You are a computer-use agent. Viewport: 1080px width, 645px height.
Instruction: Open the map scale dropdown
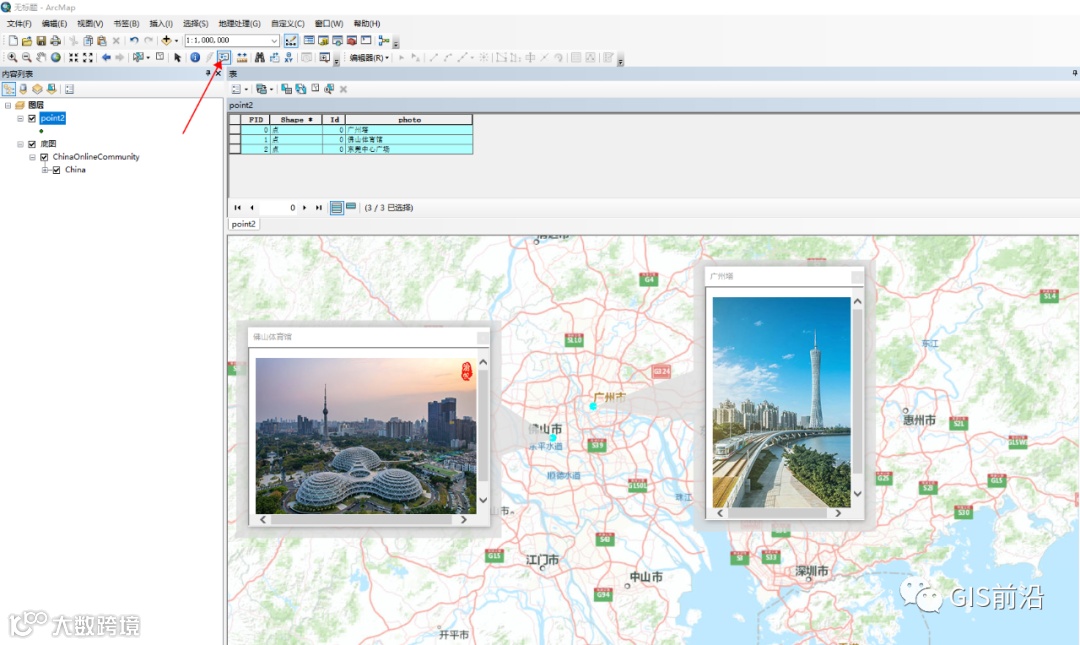coord(274,41)
